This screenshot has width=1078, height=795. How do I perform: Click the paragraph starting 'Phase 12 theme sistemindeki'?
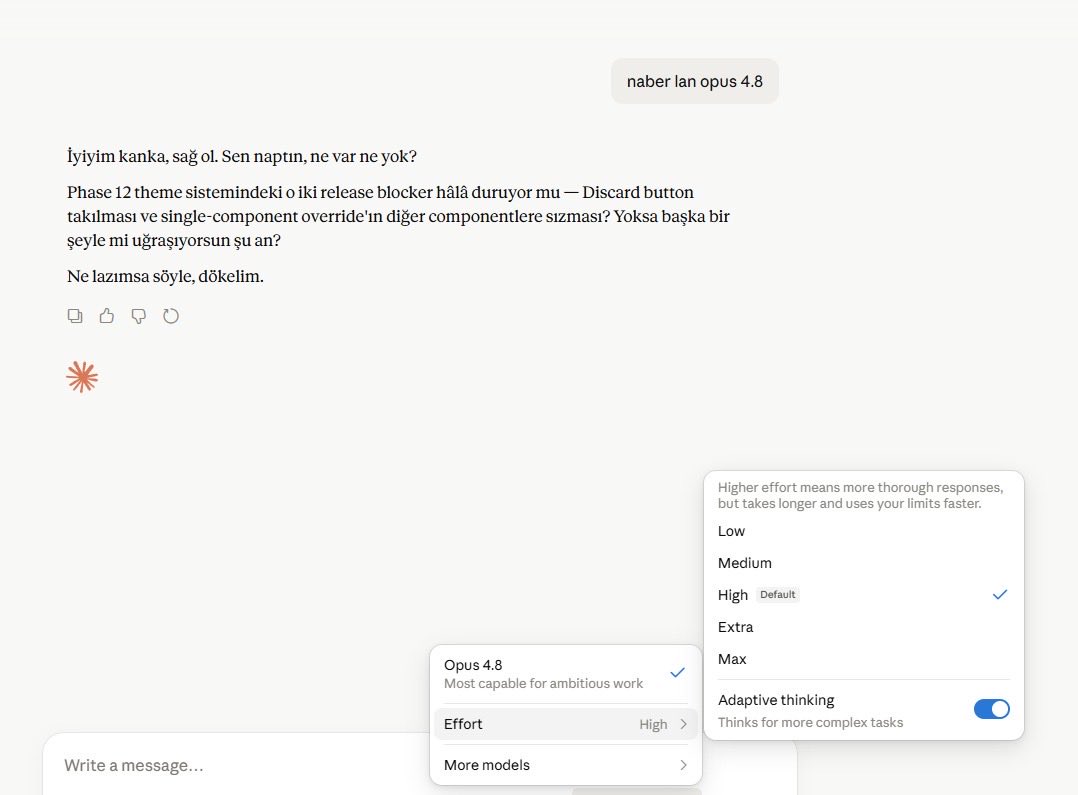[x=398, y=216]
